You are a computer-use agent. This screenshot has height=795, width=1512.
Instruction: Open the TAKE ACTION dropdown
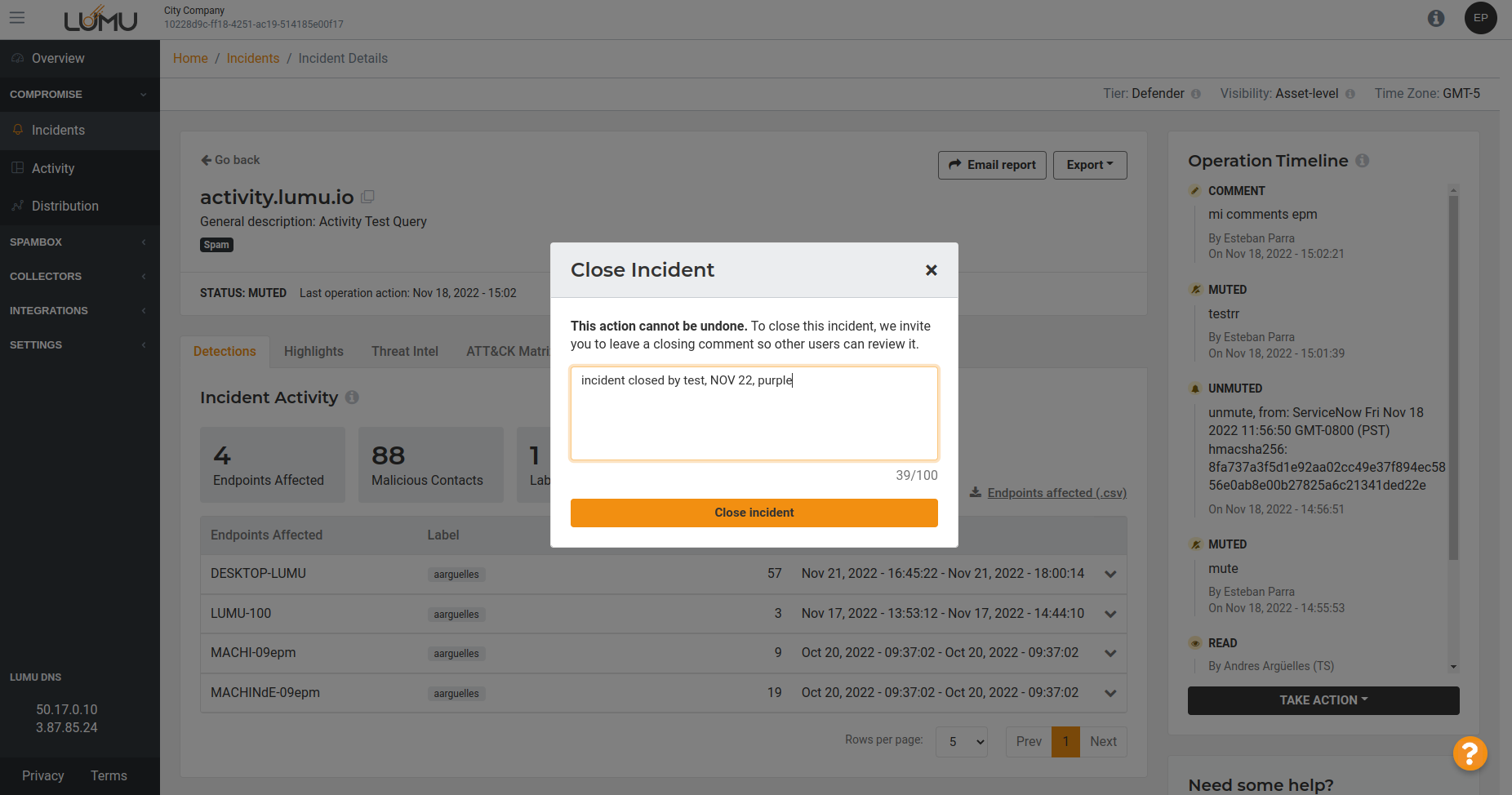coord(1323,700)
